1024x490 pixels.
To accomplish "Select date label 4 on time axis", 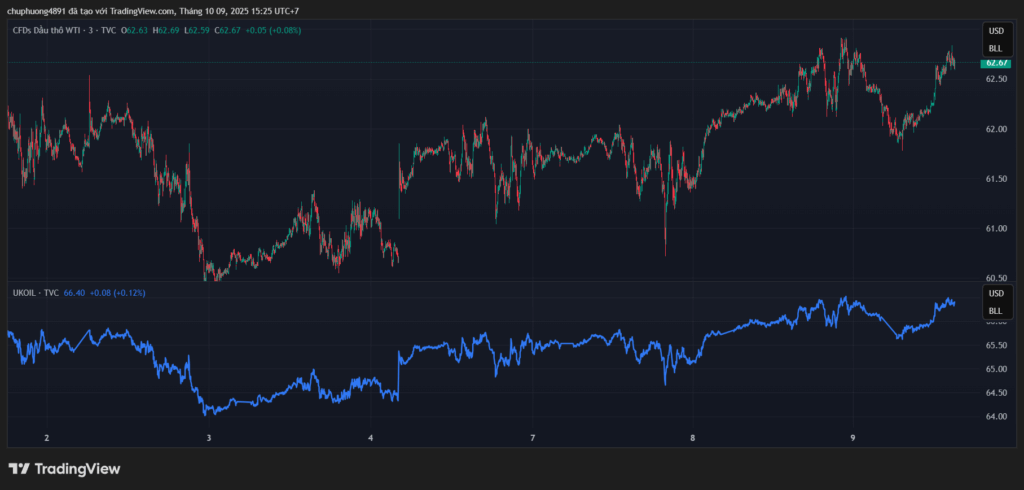I will [370, 438].
